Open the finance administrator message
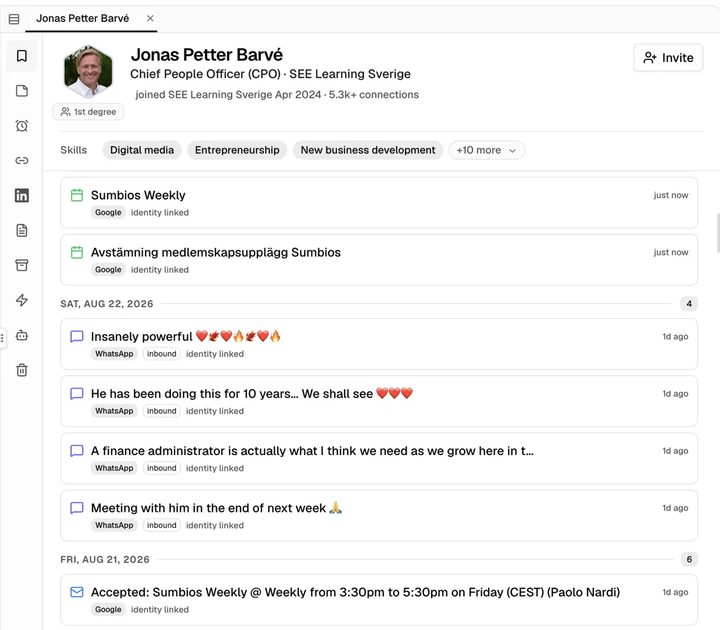Image resolution: width=720 pixels, height=630 pixels. (x=379, y=458)
